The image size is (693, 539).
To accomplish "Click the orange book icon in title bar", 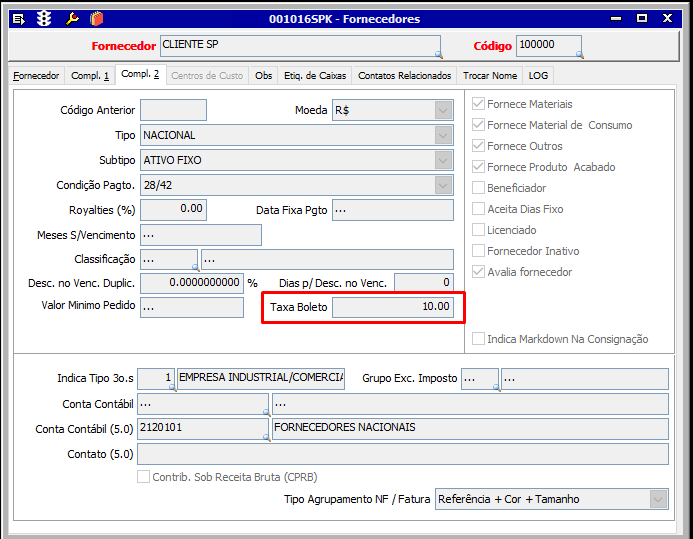I will 96,19.
